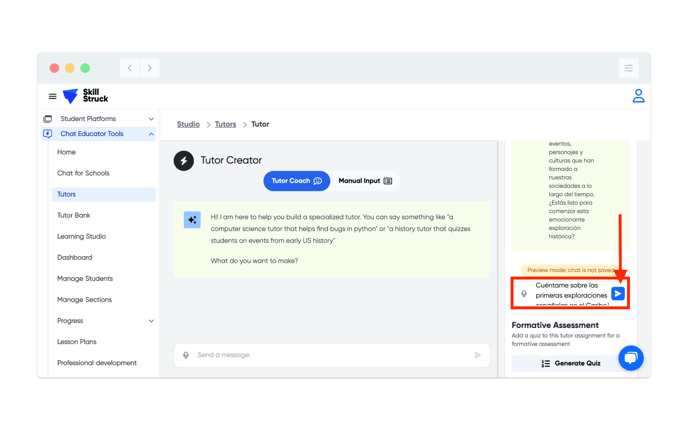
Task: Open Learning Studio in sidebar
Action: [x=82, y=236]
